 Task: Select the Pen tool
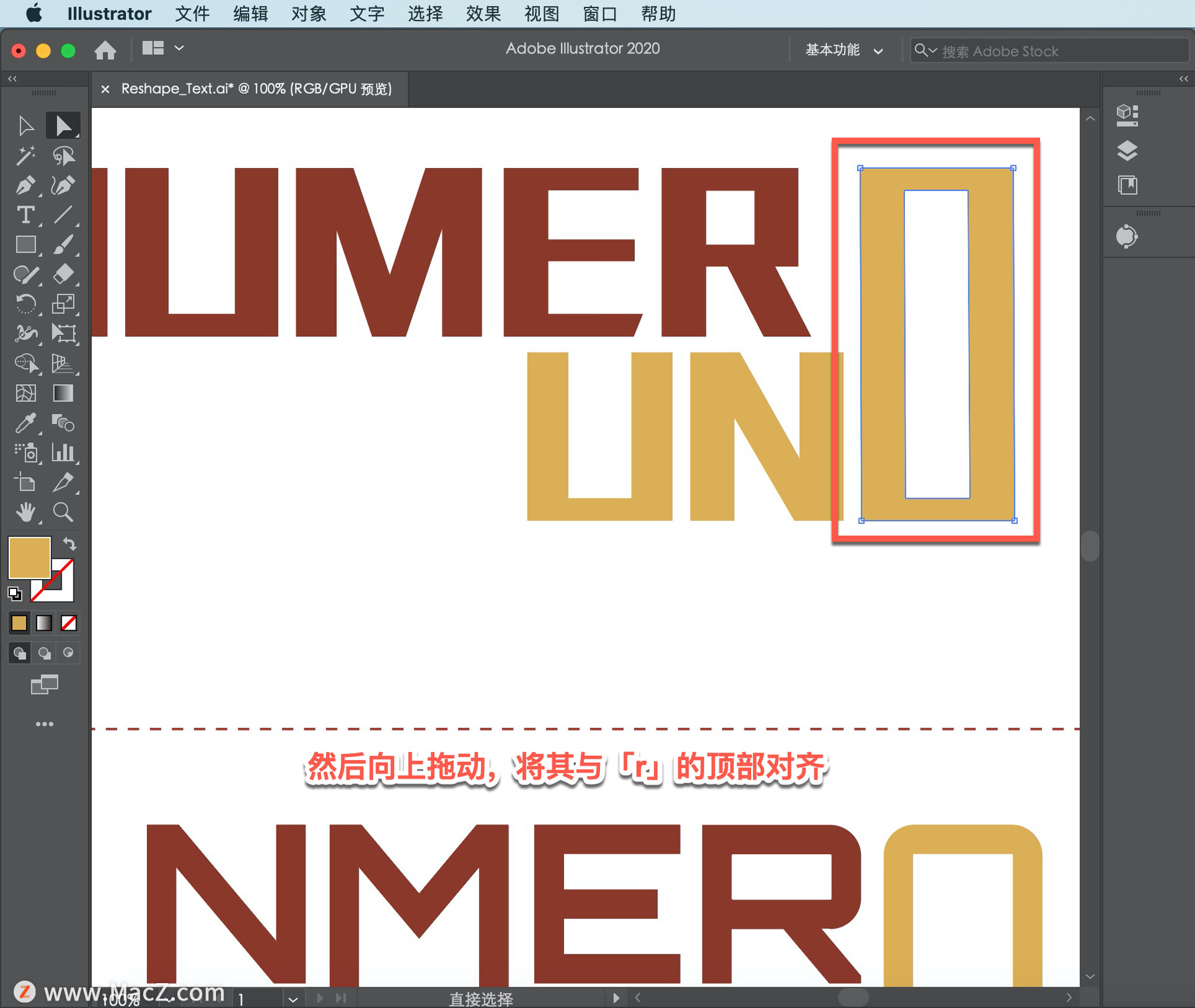pos(25,186)
